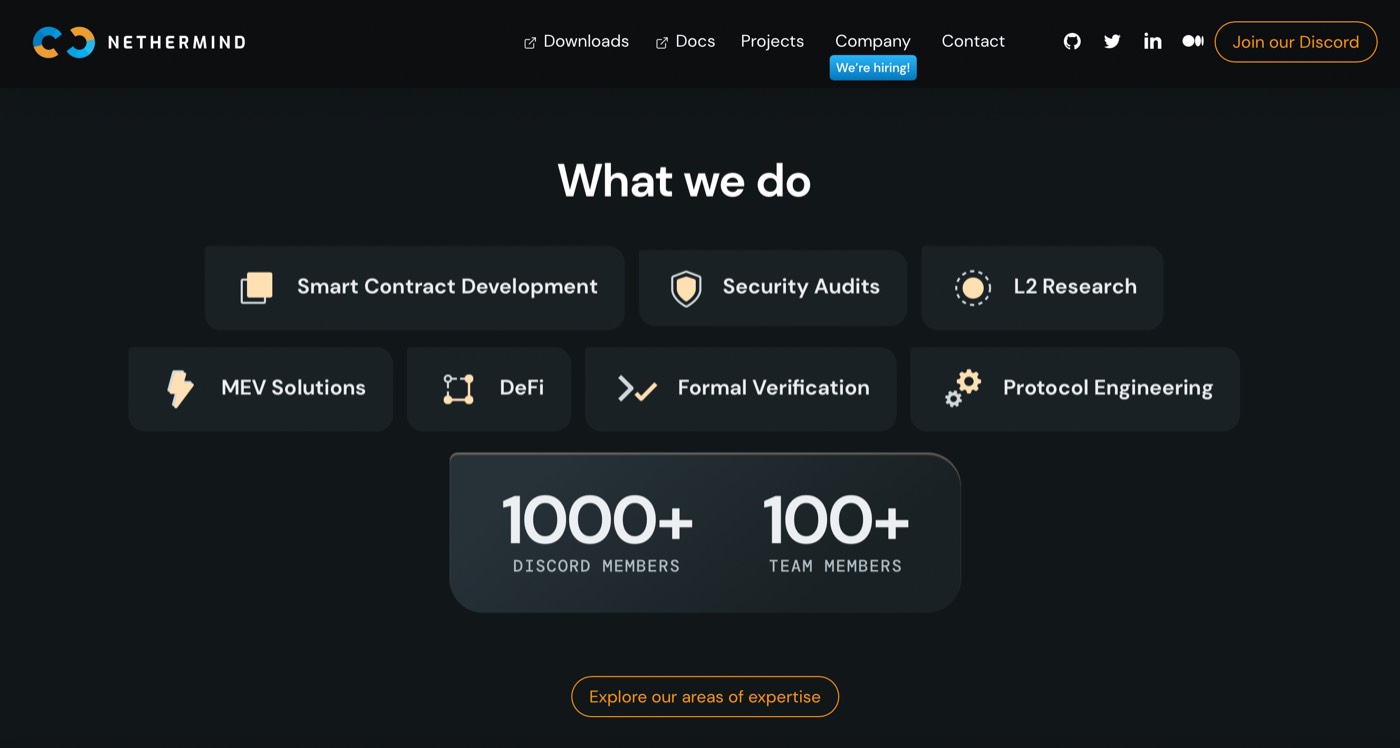The width and height of the screenshot is (1400, 748).
Task: Open the Company menu
Action: pos(873,41)
